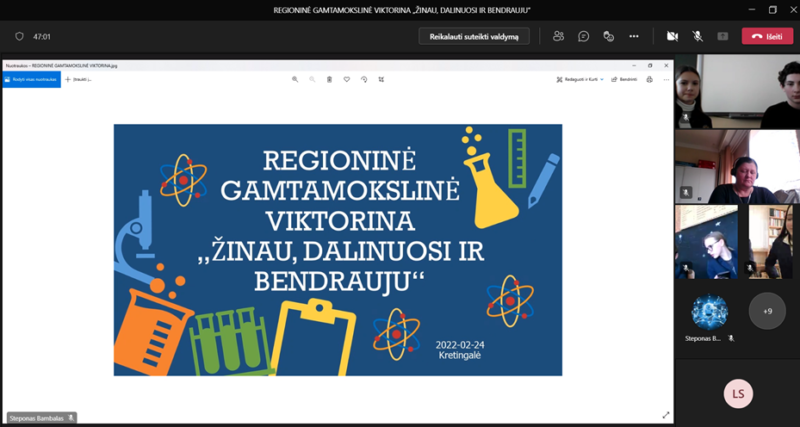Screen dimensions: 800x427
Task: Select the girl with glasses video tile
Action: tap(706, 242)
